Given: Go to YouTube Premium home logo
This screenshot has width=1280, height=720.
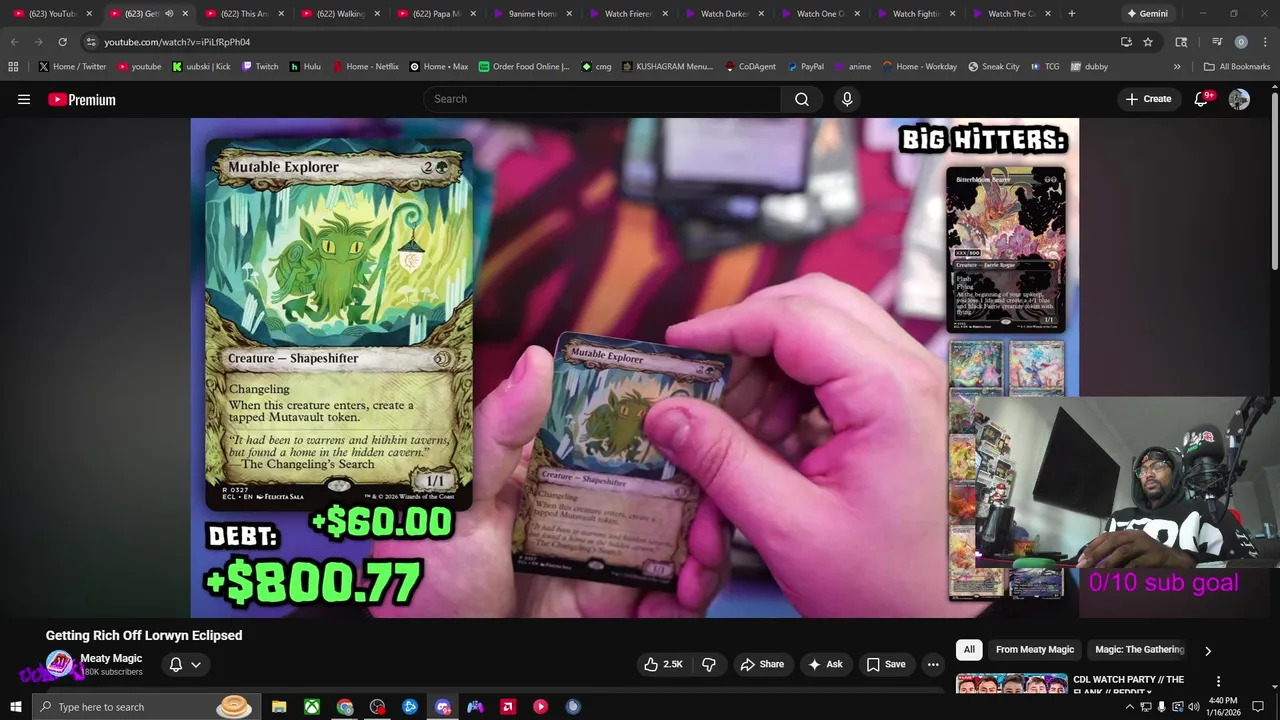Looking at the screenshot, I should pos(82,99).
